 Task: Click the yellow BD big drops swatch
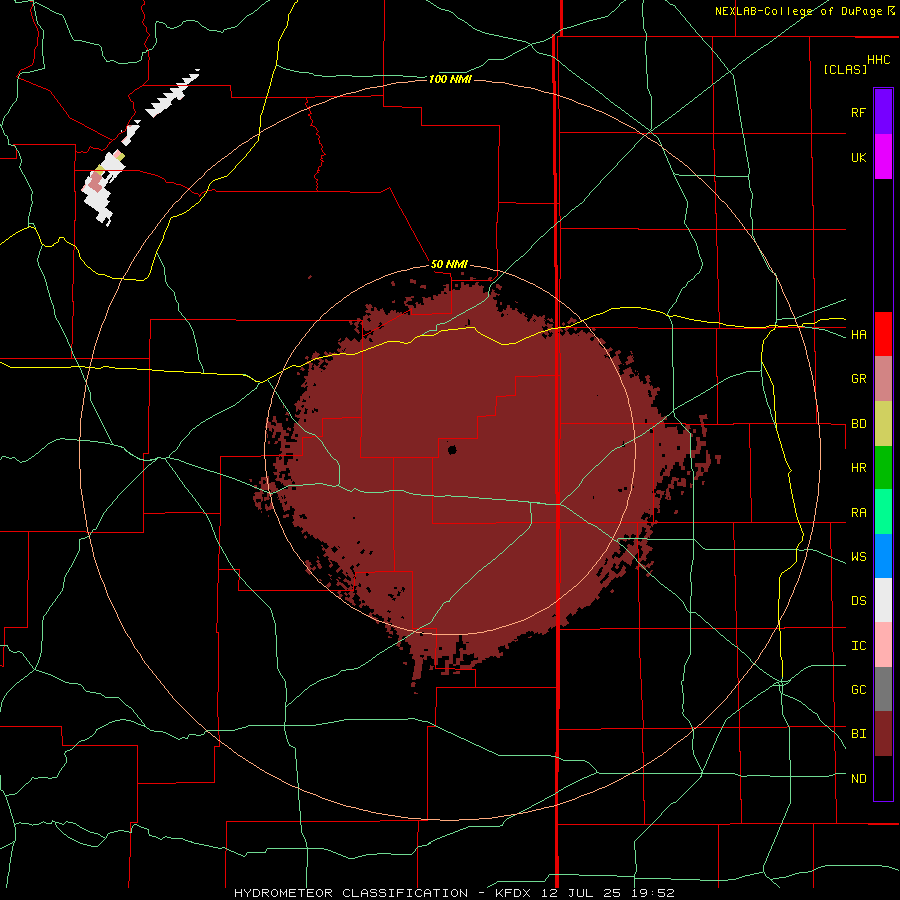point(883,424)
